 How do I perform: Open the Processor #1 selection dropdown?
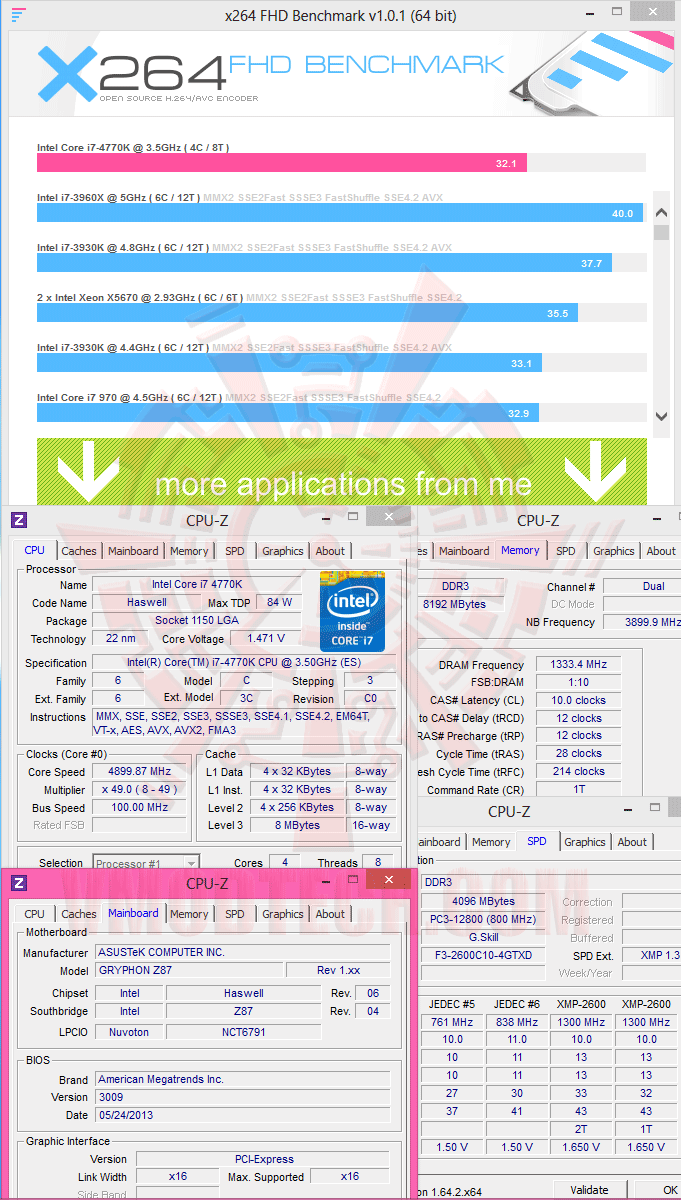[147, 863]
